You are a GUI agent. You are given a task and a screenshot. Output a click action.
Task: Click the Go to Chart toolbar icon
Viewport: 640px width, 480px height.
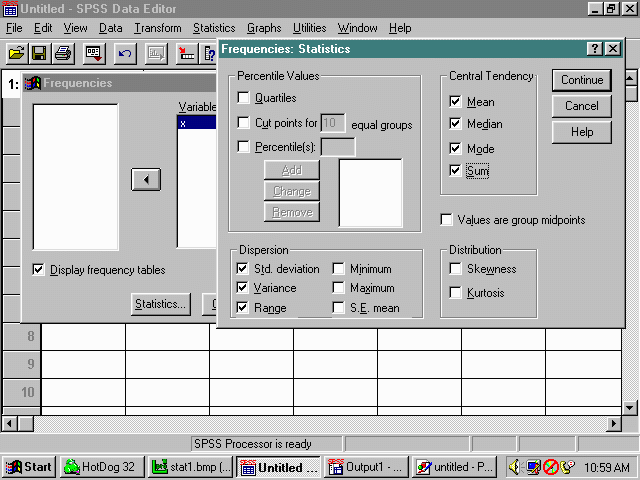click(x=156, y=53)
